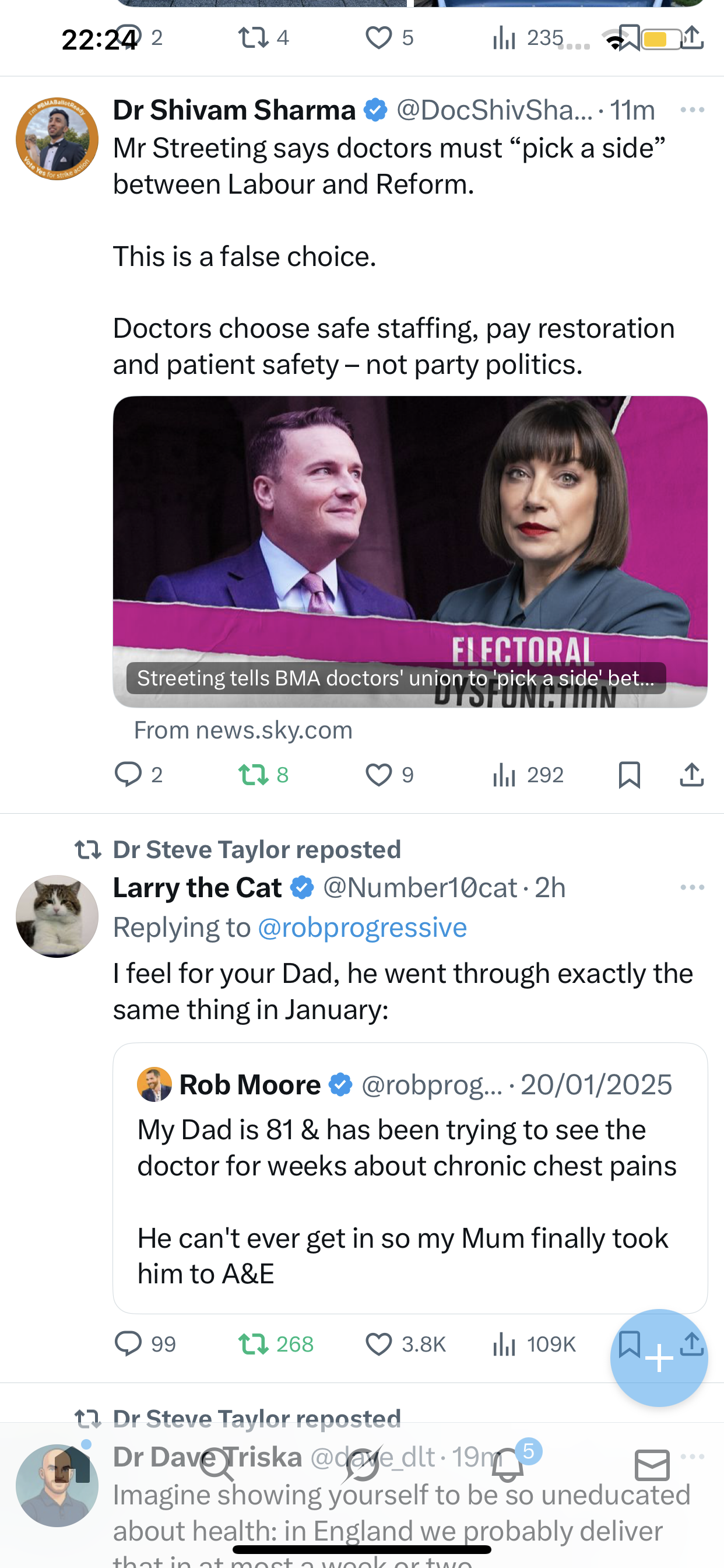Open more options for Shivam Sharma's tweet
Viewport: 724px width, 1568px height.
pos(693,110)
